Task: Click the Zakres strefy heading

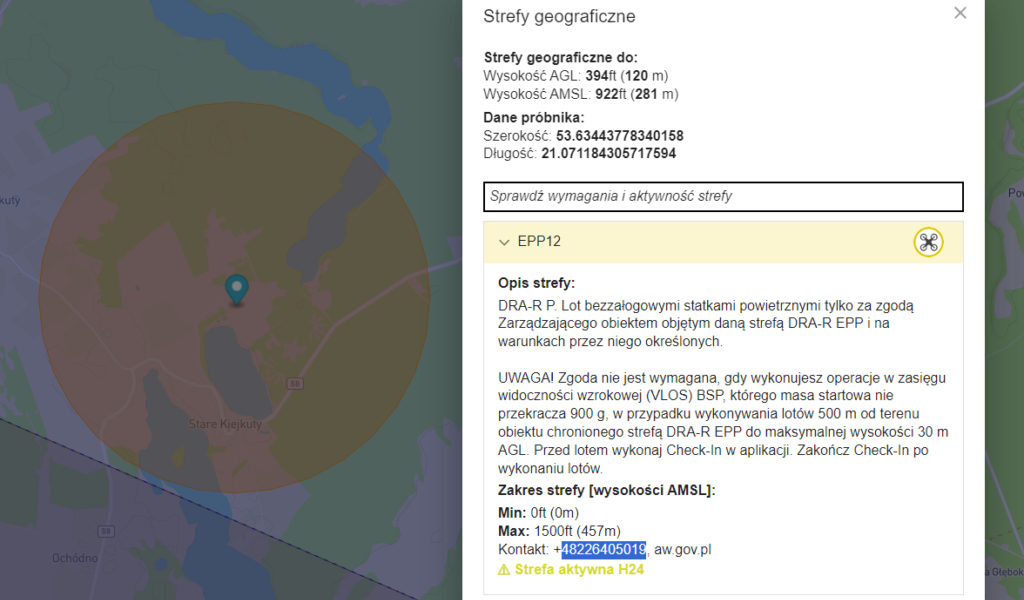Action: (606, 490)
